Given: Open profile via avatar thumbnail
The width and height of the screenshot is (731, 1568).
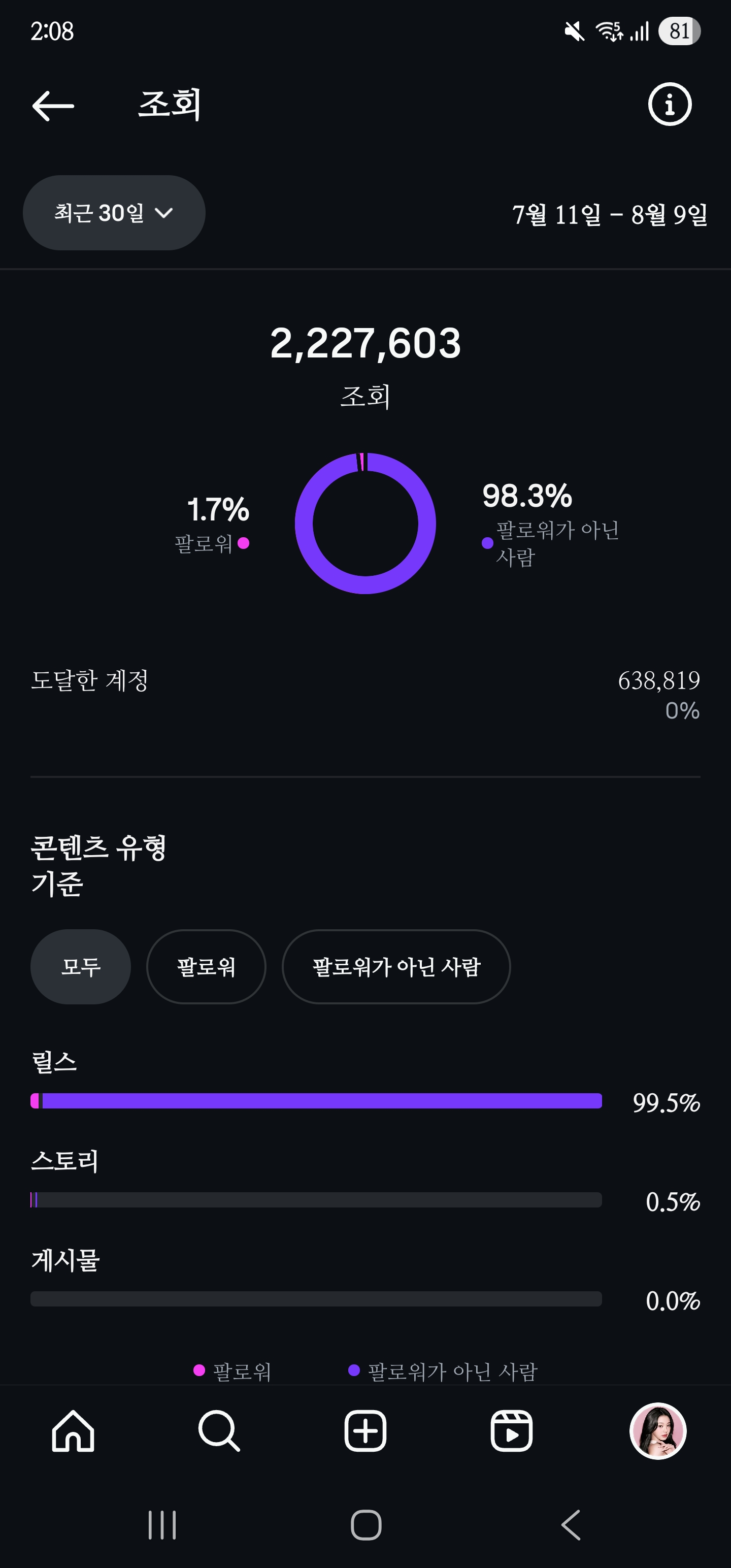Looking at the screenshot, I should click(657, 1430).
